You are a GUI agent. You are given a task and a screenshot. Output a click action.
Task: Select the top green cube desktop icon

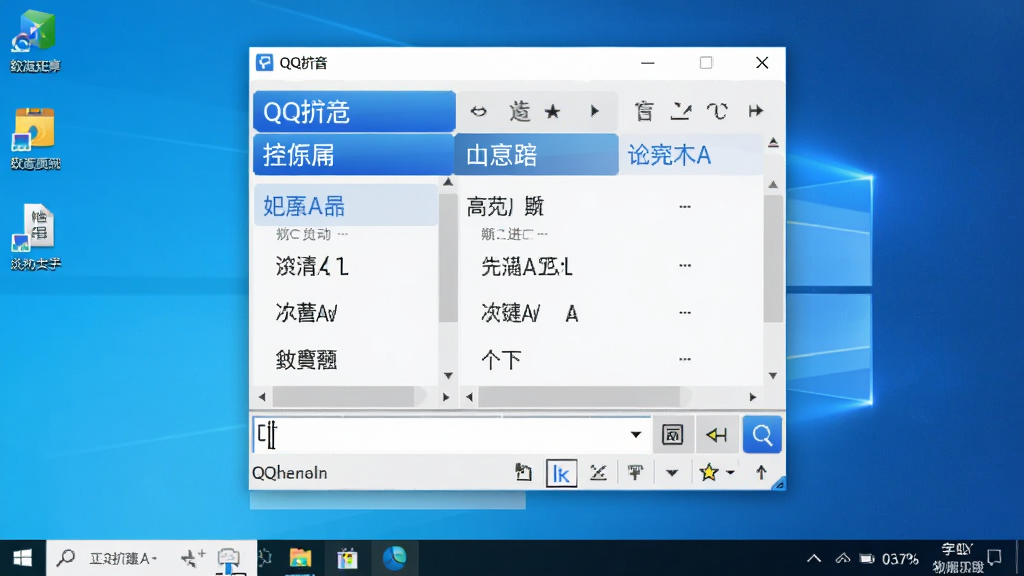tap(35, 41)
